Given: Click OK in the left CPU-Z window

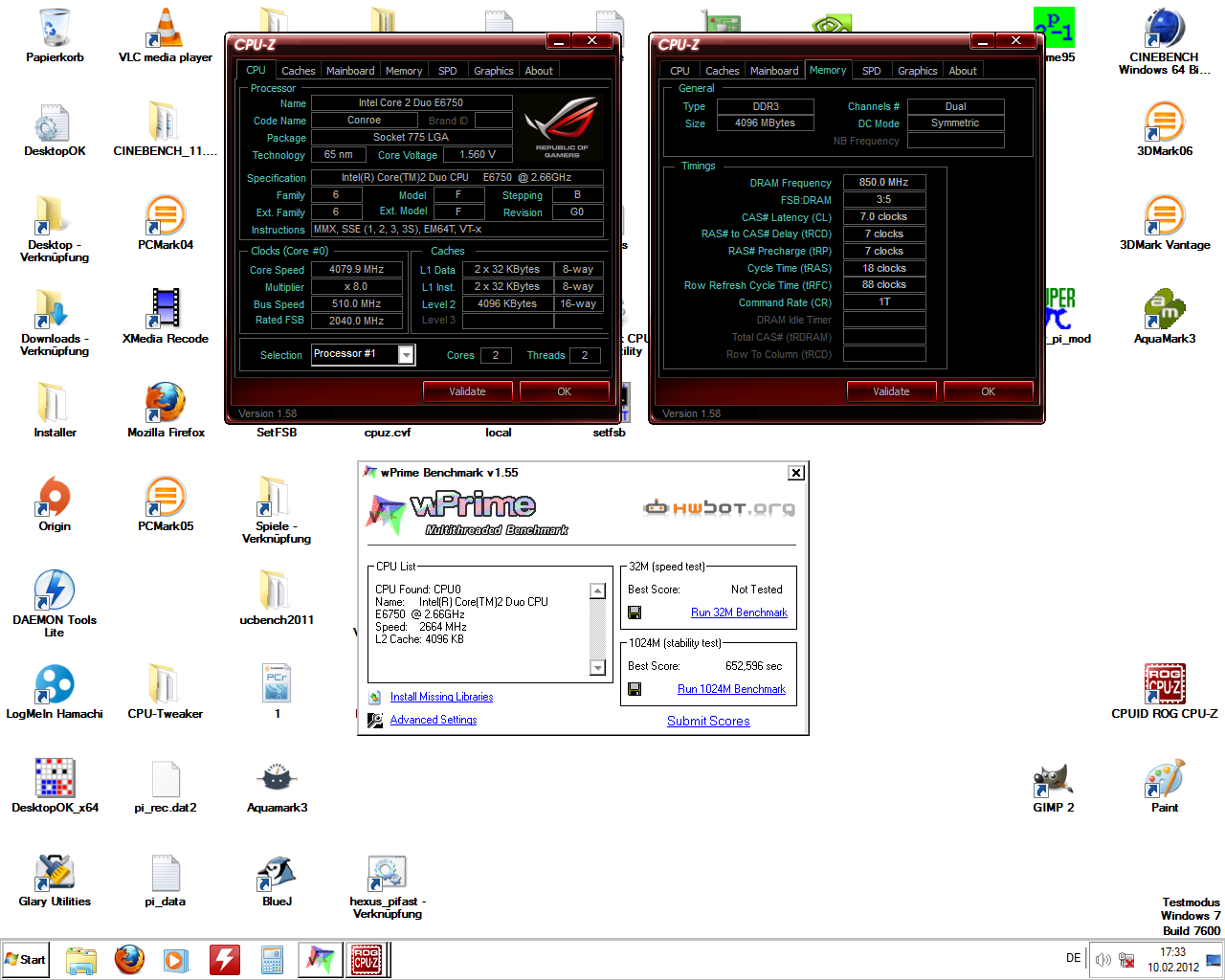Looking at the screenshot, I should click(564, 391).
